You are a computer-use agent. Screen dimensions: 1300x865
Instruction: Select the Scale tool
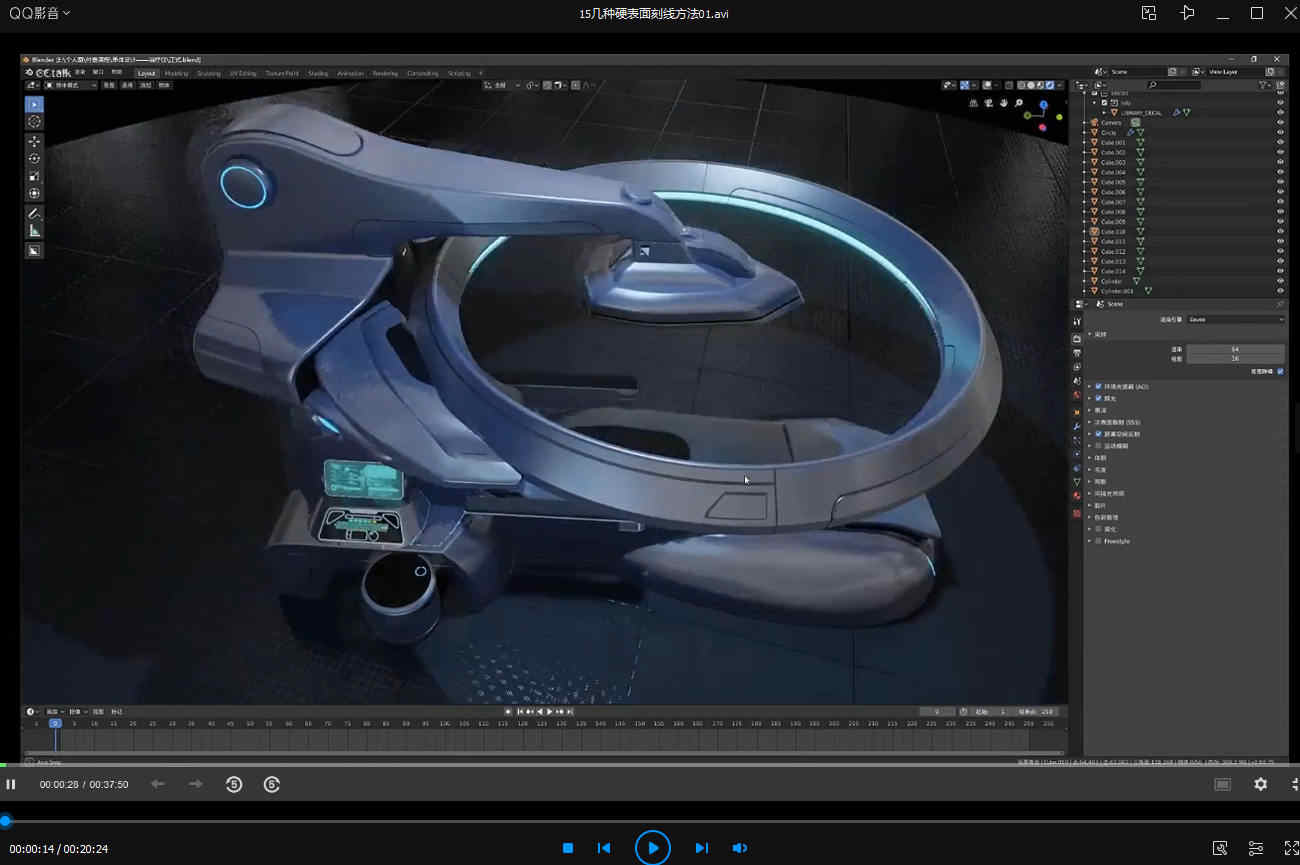[x=34, y=175]
